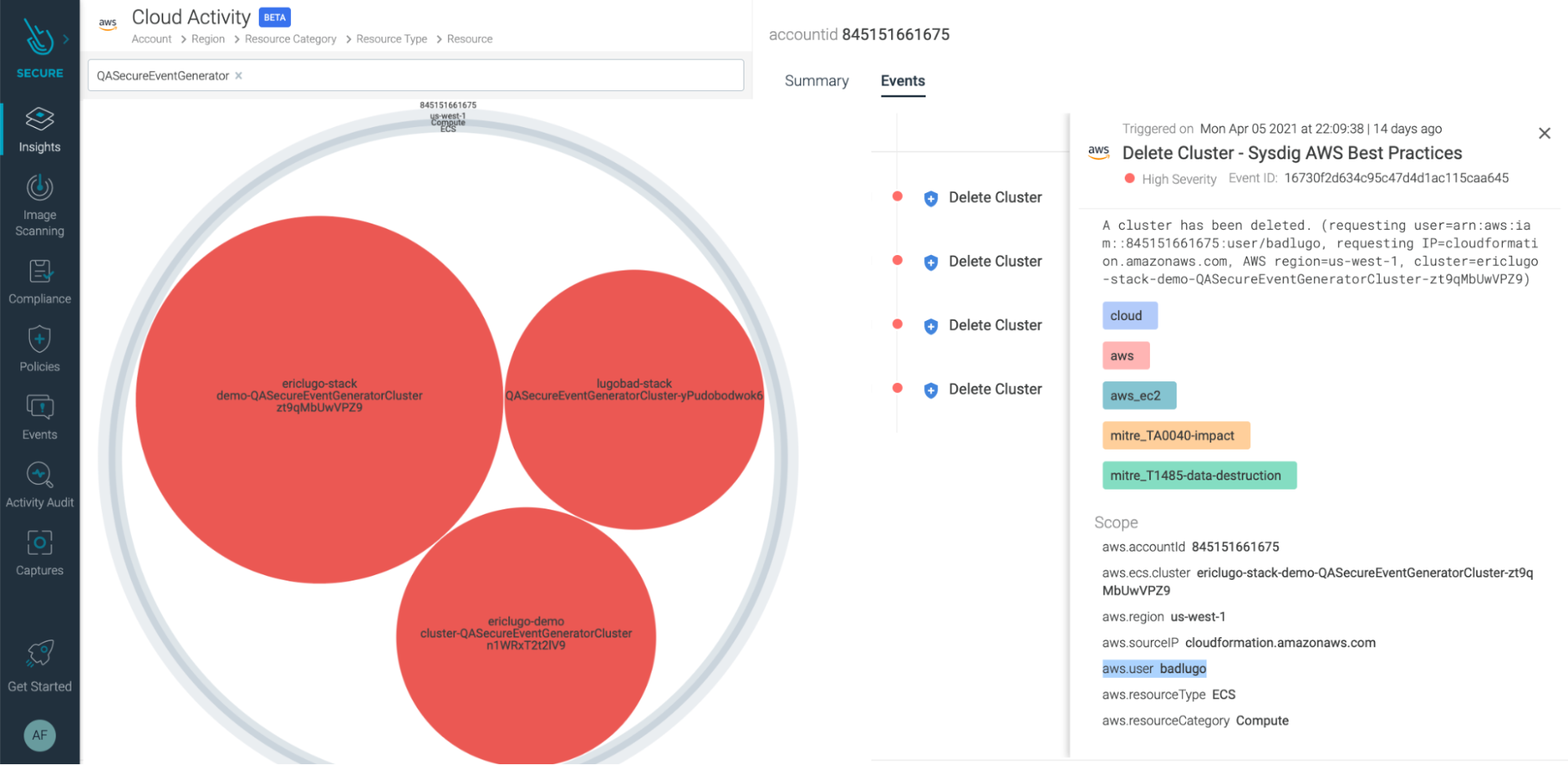Select the second Delete Cluster event
Viewport: 1568px width, 765px height.
coord(995,261)
